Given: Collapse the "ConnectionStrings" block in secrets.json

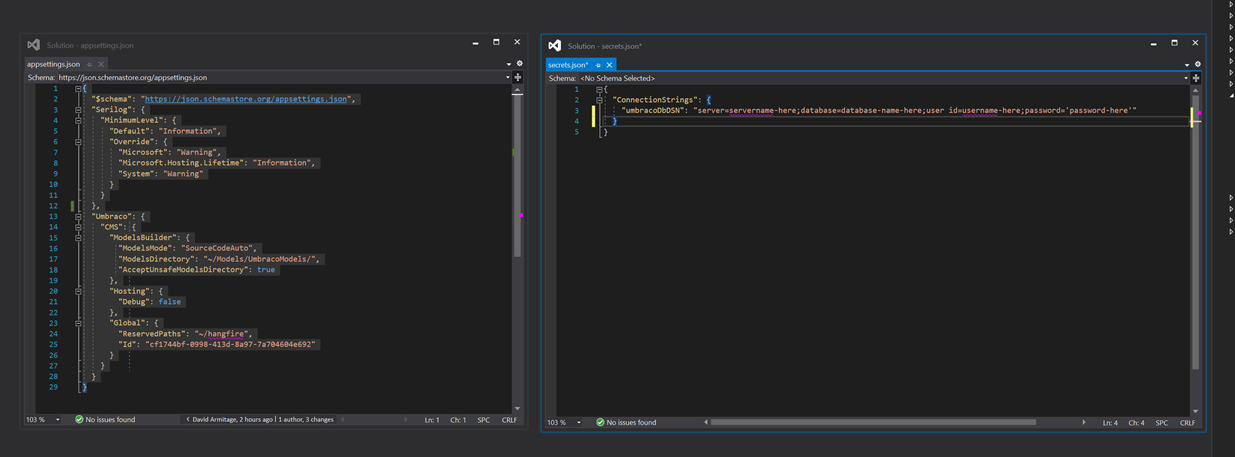Looking at the screenshot, I should pyautogui.click(x=599, y=100).
